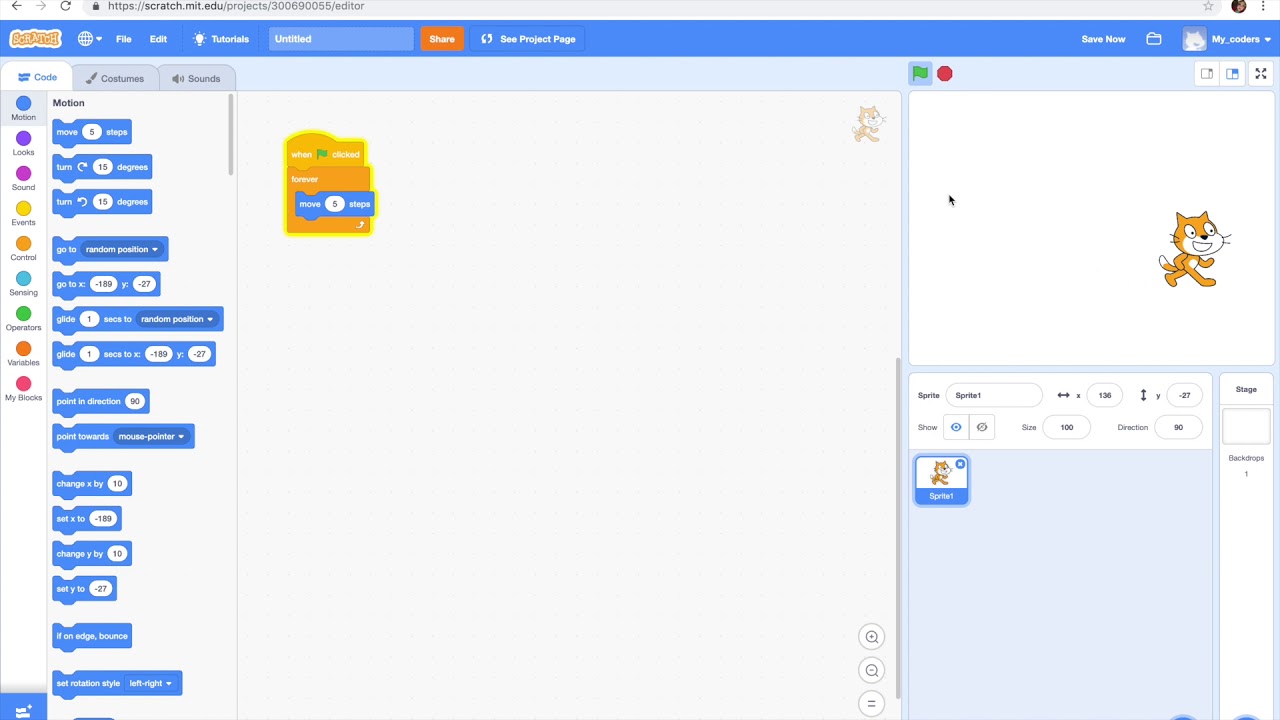Image resolution: width=1280 pixels, height=720 pixels.
Task: Click the orange Share button
Action: tap(441, 39)
